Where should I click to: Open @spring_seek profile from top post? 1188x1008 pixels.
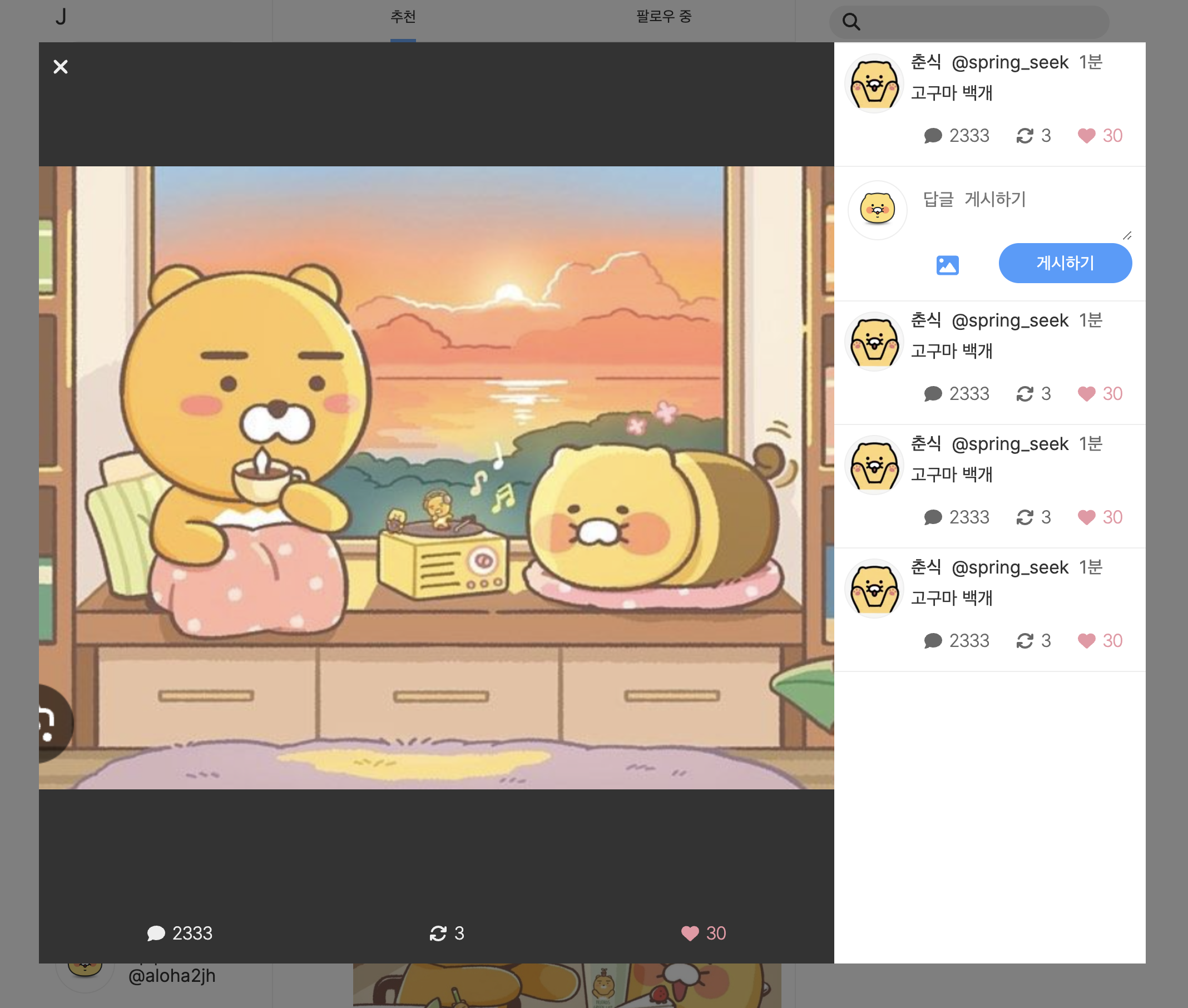(x=1009, y=62)
